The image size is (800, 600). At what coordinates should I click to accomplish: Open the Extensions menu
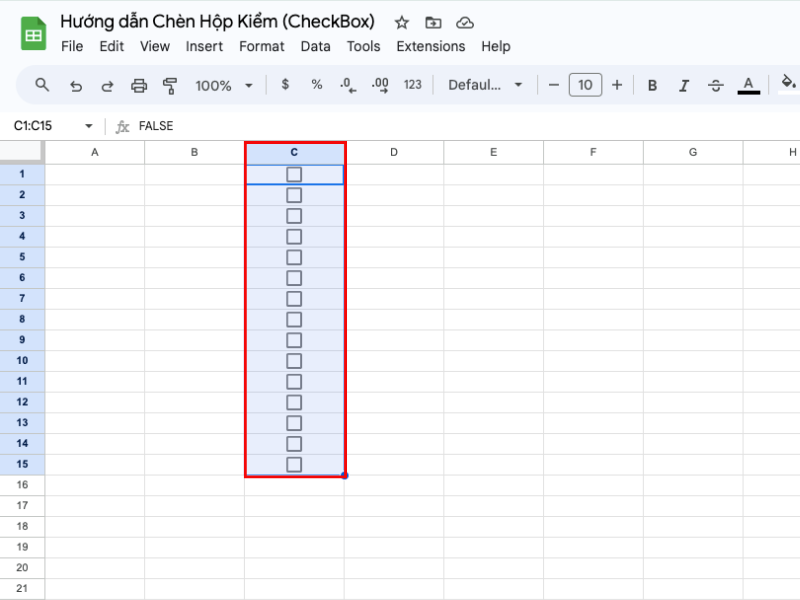tap(430, 46)
